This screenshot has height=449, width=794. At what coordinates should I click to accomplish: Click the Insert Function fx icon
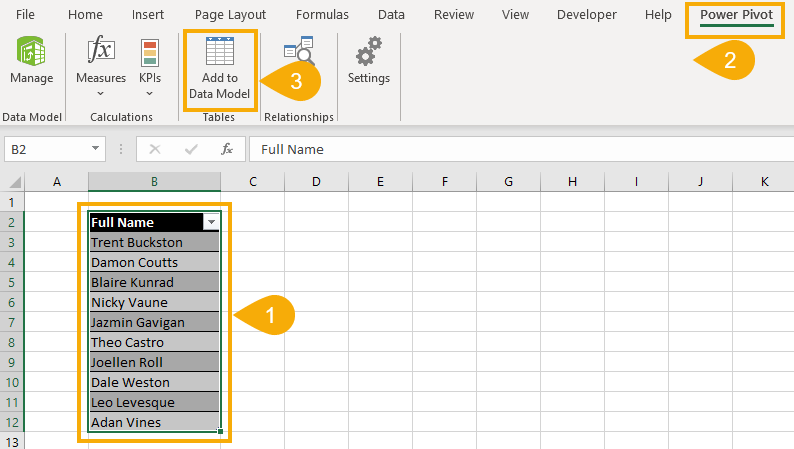click(x=227, y=149)
